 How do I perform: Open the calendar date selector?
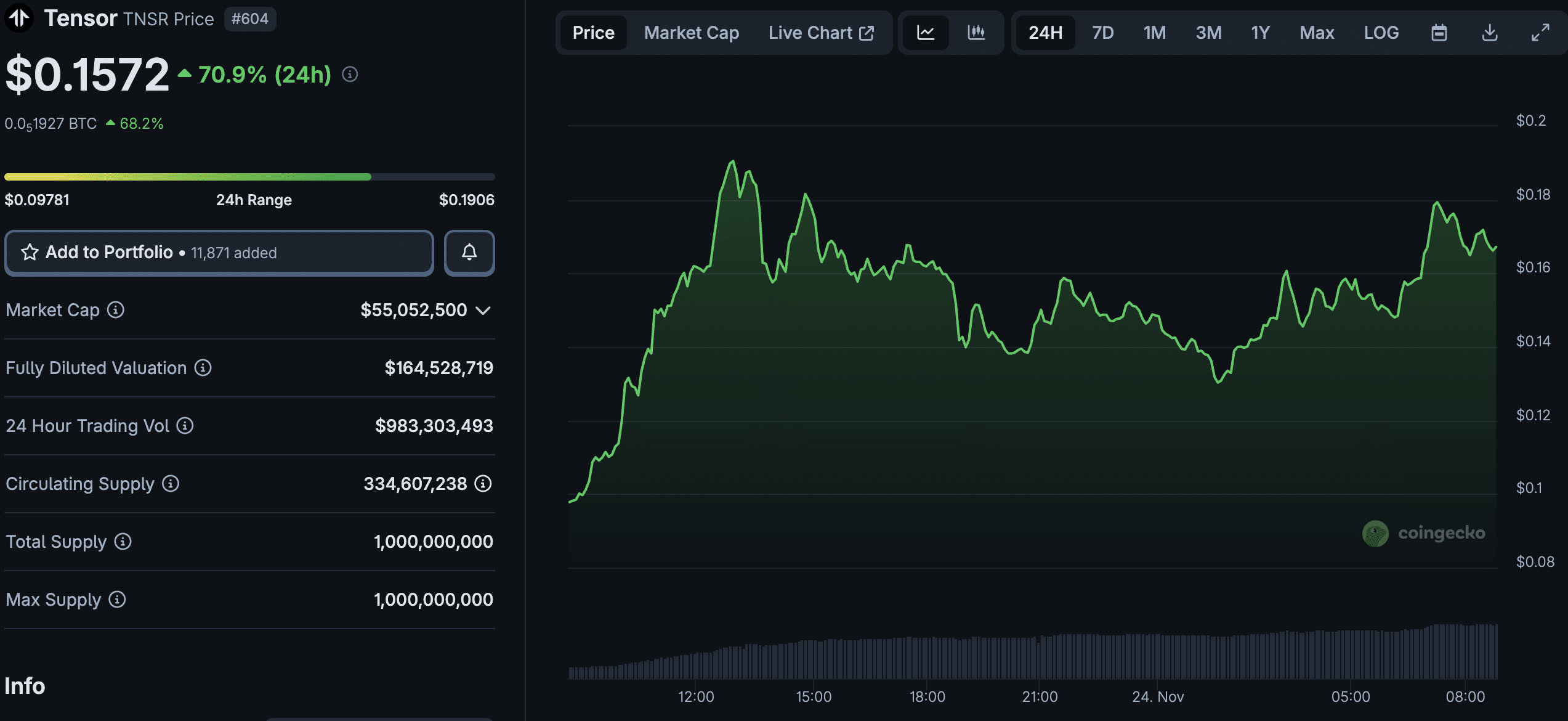[1439, 32]
